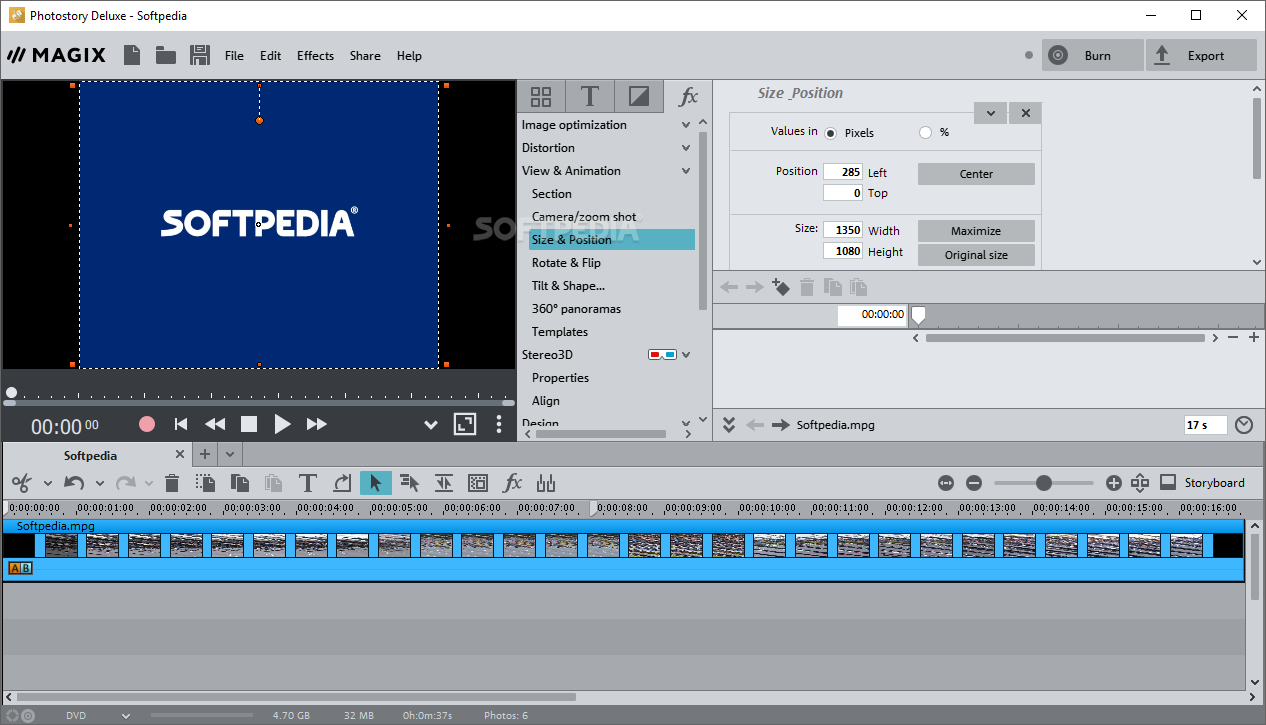
Task: Expand the Distortion effects section
Action: pos(686,148)
